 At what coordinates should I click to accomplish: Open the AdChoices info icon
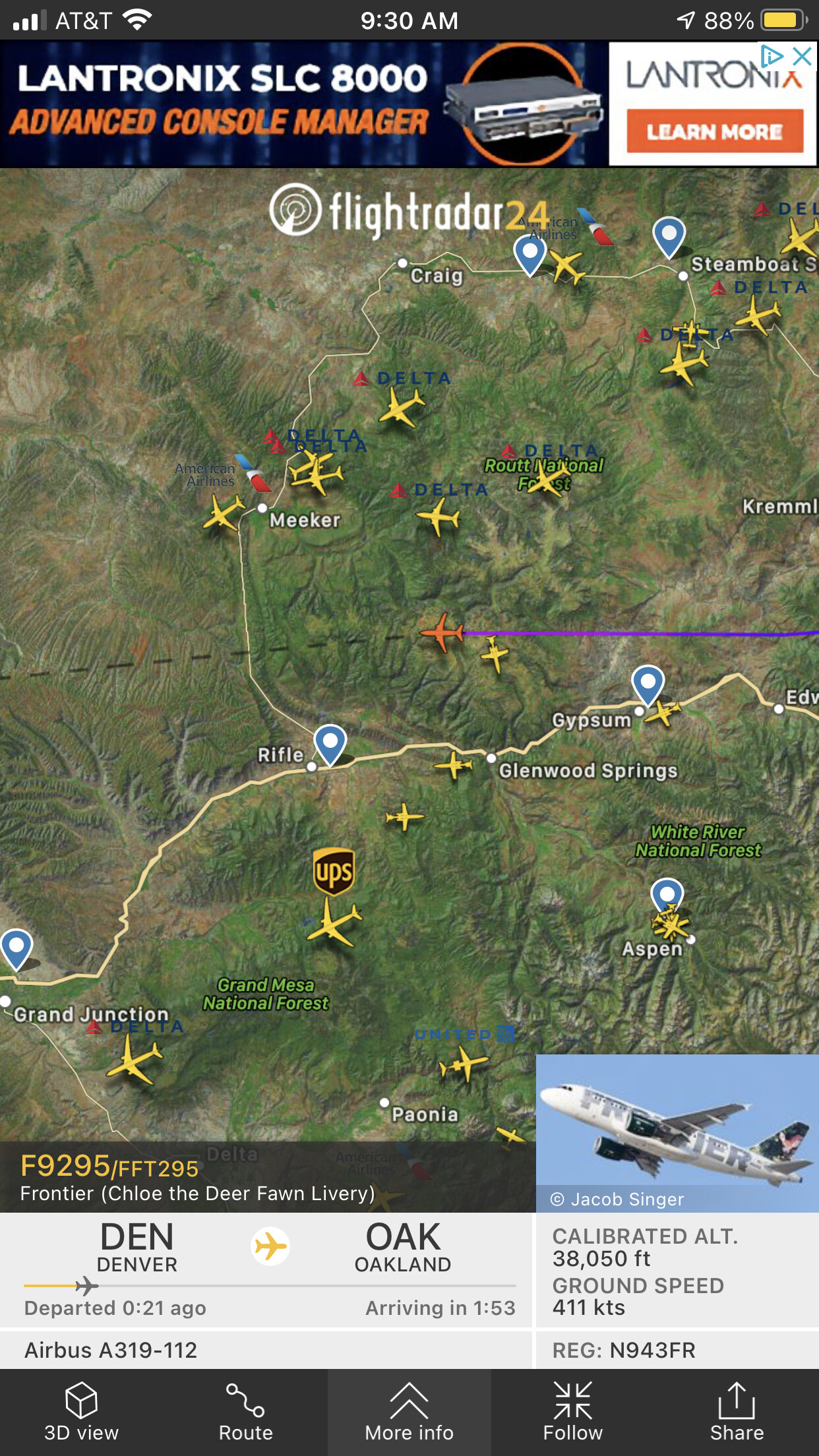(x=772, y=57)
